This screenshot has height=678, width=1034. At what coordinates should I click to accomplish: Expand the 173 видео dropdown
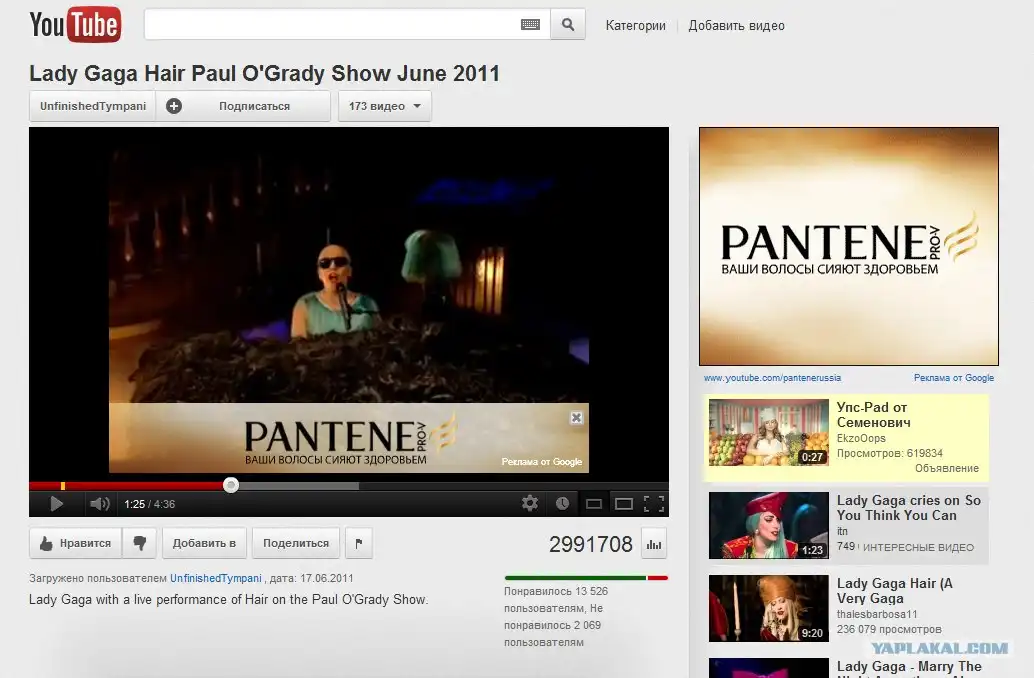[x=385, y=106]
